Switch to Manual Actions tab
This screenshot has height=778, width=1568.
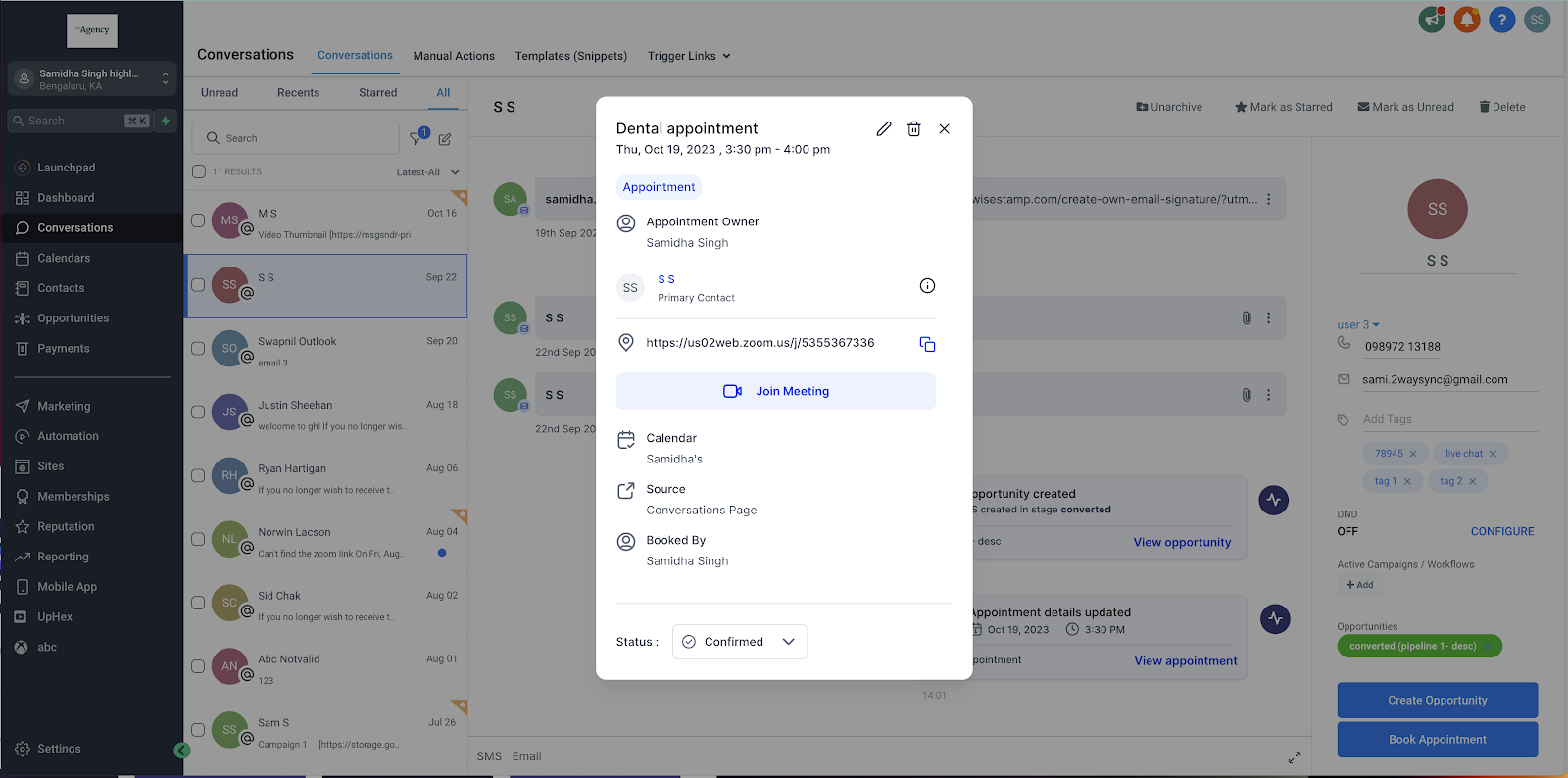(x=454, y=56)
